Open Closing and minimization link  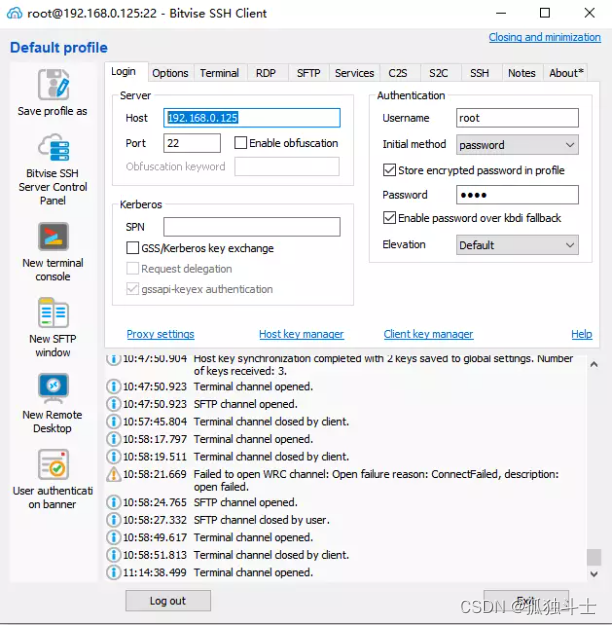(x=545, y=37)
